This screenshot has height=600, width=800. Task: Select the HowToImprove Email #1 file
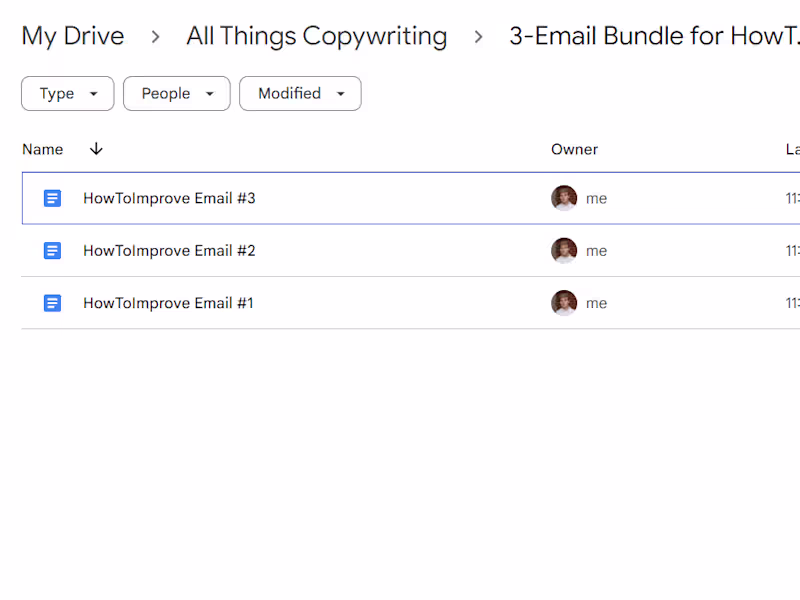tap(168, 303)
